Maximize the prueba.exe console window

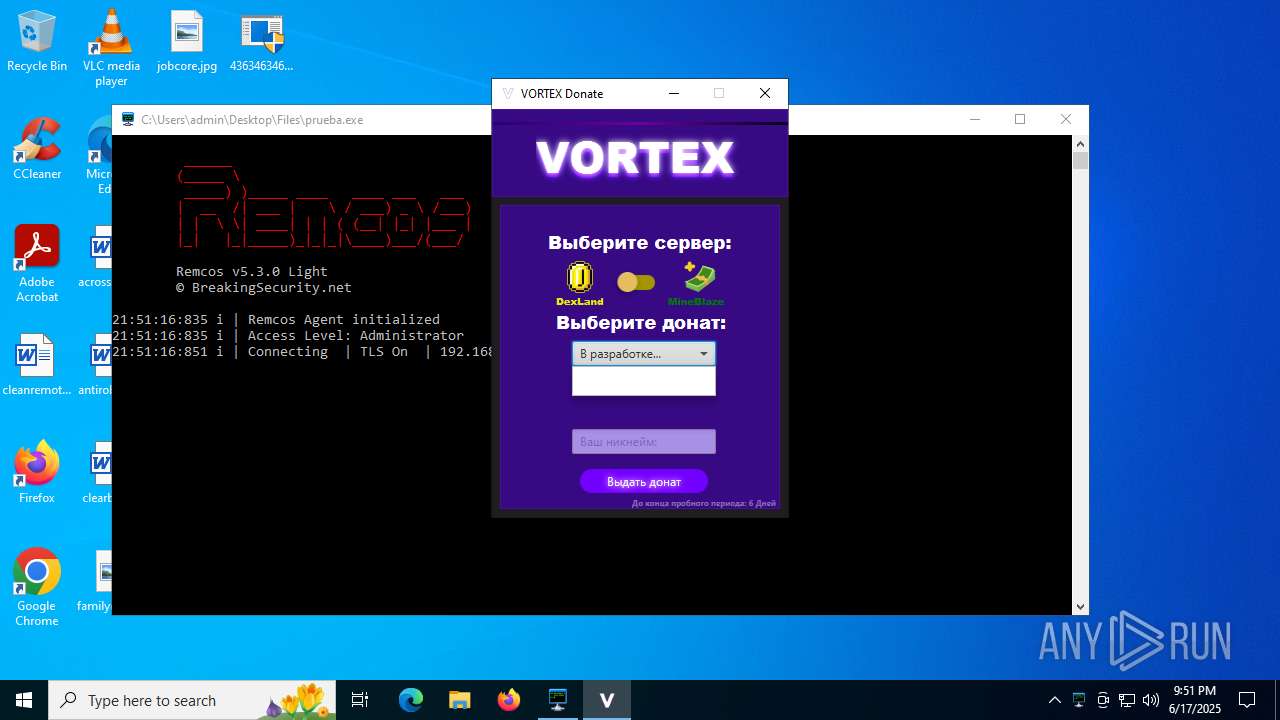tap(1020, 119)
